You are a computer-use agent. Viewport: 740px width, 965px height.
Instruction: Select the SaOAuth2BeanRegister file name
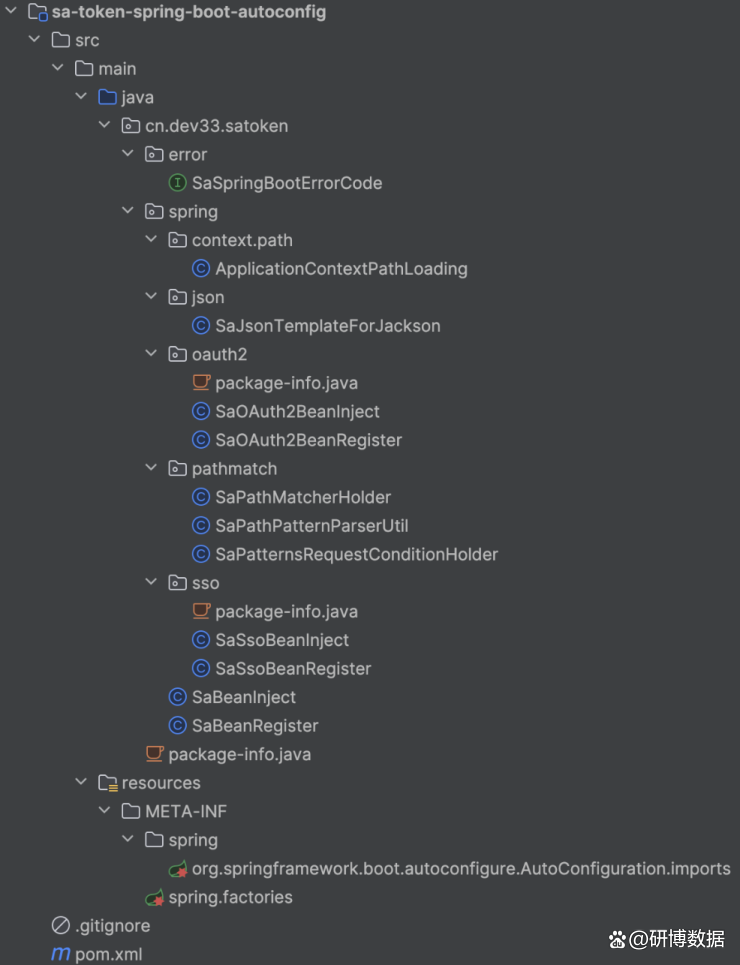pos(308,440)
